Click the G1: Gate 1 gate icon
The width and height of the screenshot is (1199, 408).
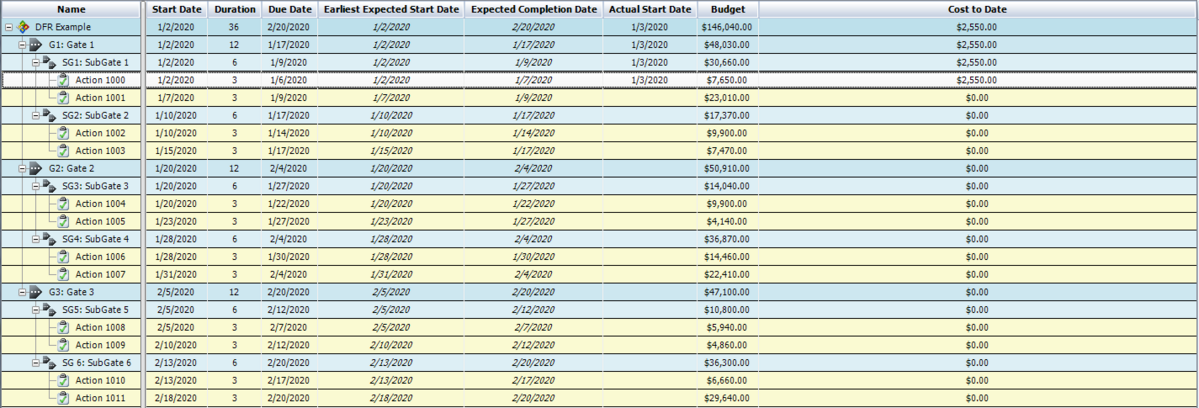pos(37,44)
